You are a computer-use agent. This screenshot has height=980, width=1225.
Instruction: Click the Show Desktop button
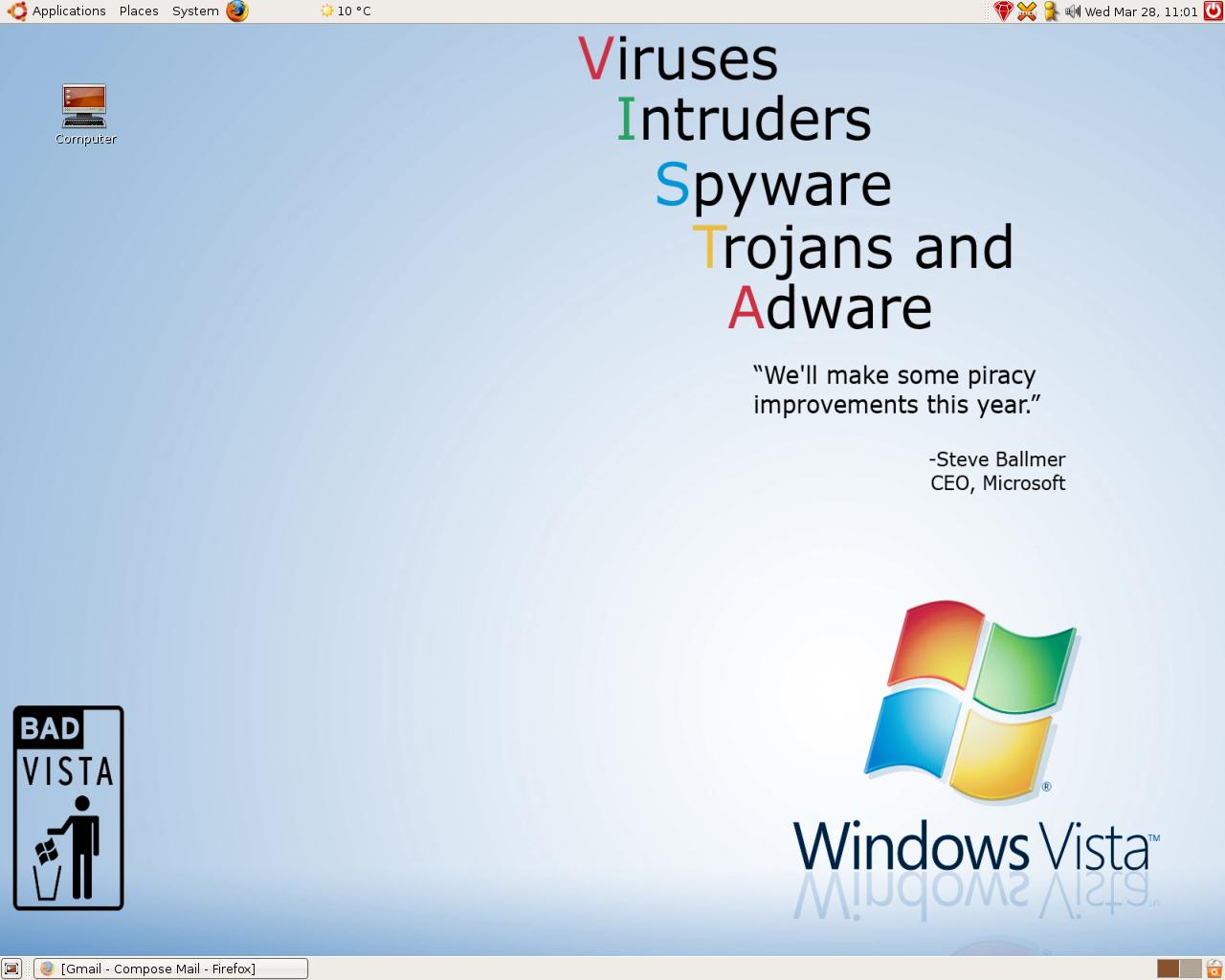(11, 969)
